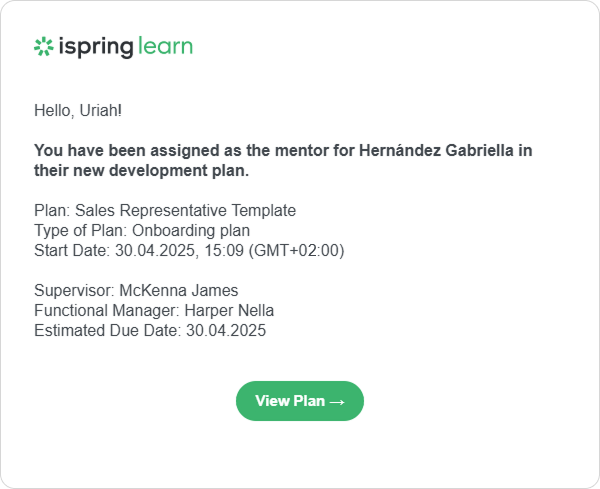Click the "Hello, Uriah!" greeting
Viewport: 600px width, 489px height.
pos(78,111)
